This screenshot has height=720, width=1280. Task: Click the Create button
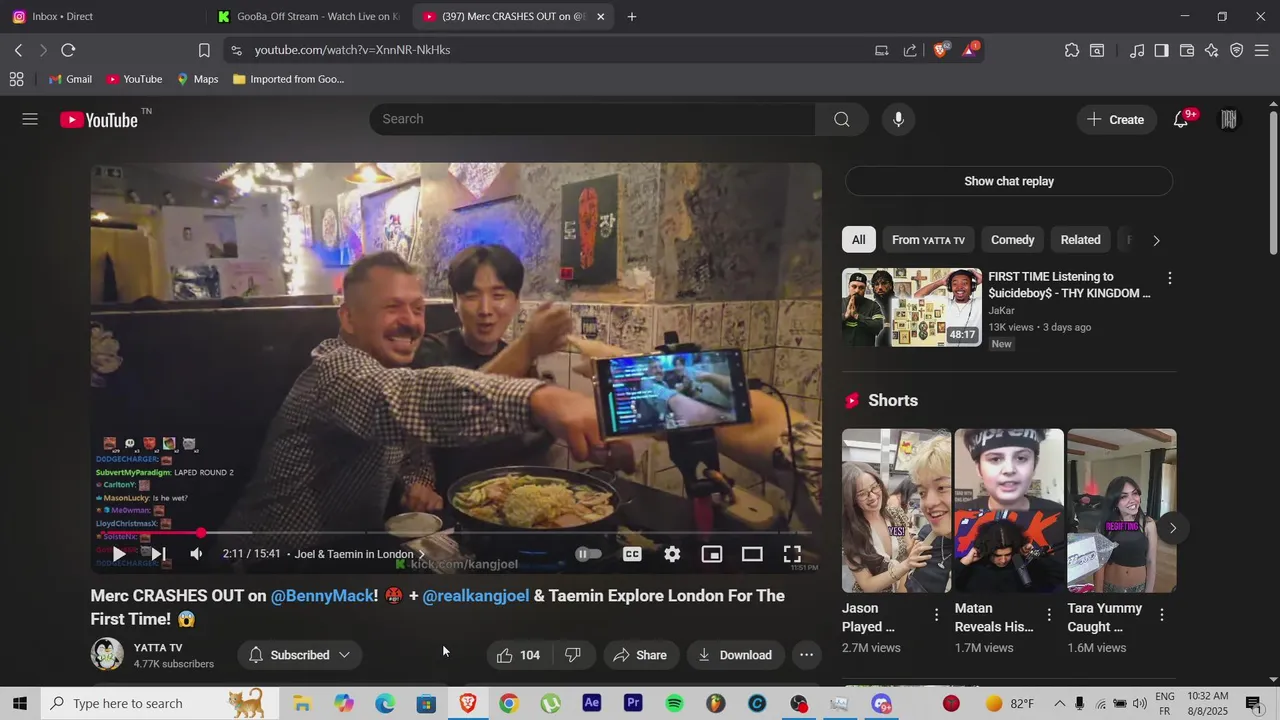point(1116,119)
